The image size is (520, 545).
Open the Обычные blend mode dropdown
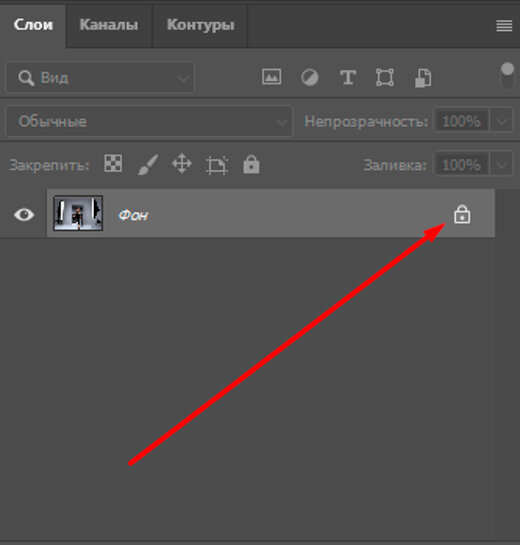(149, 121)
